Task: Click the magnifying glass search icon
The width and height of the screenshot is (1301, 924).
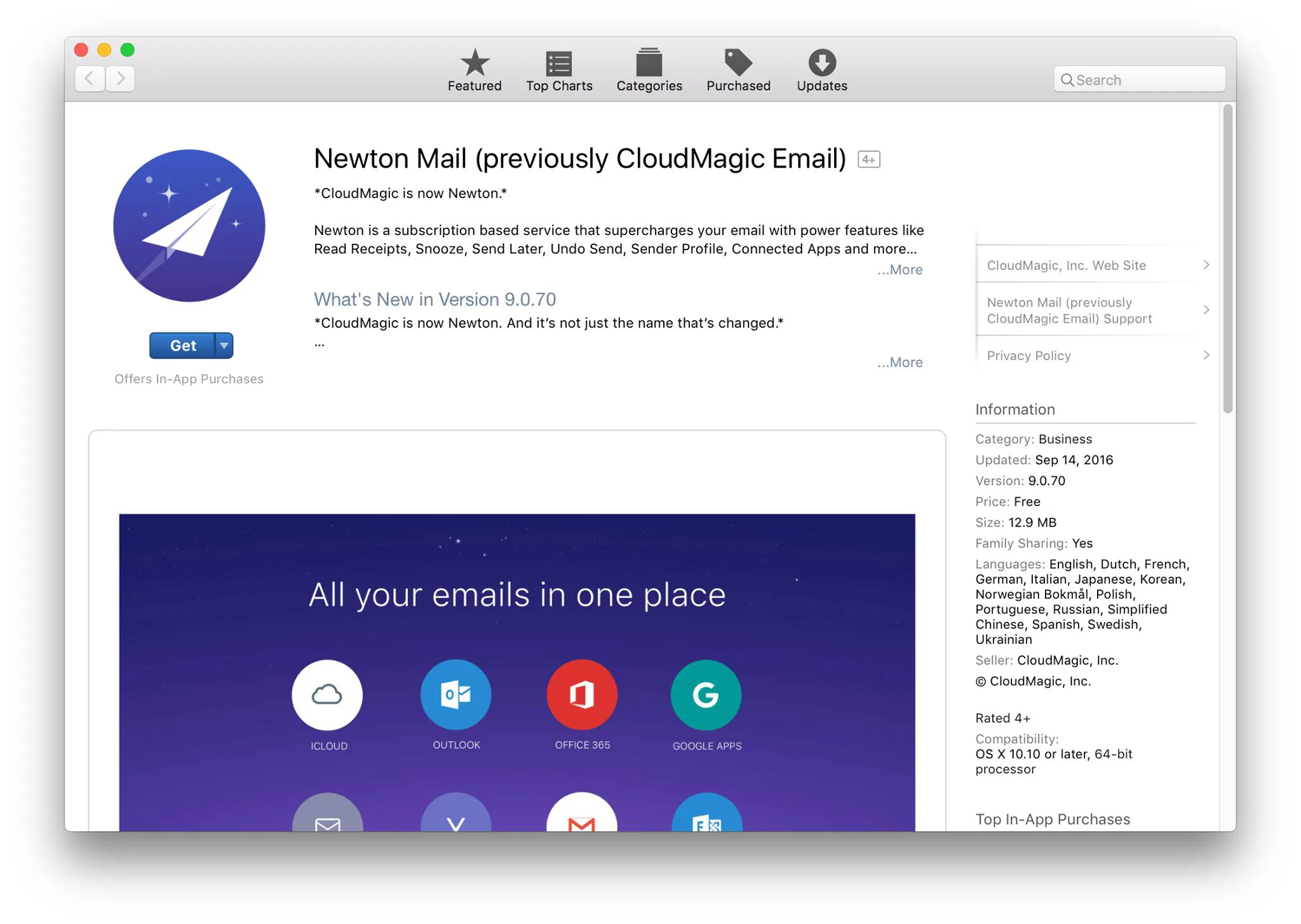Action: (x=1067, y=80)
